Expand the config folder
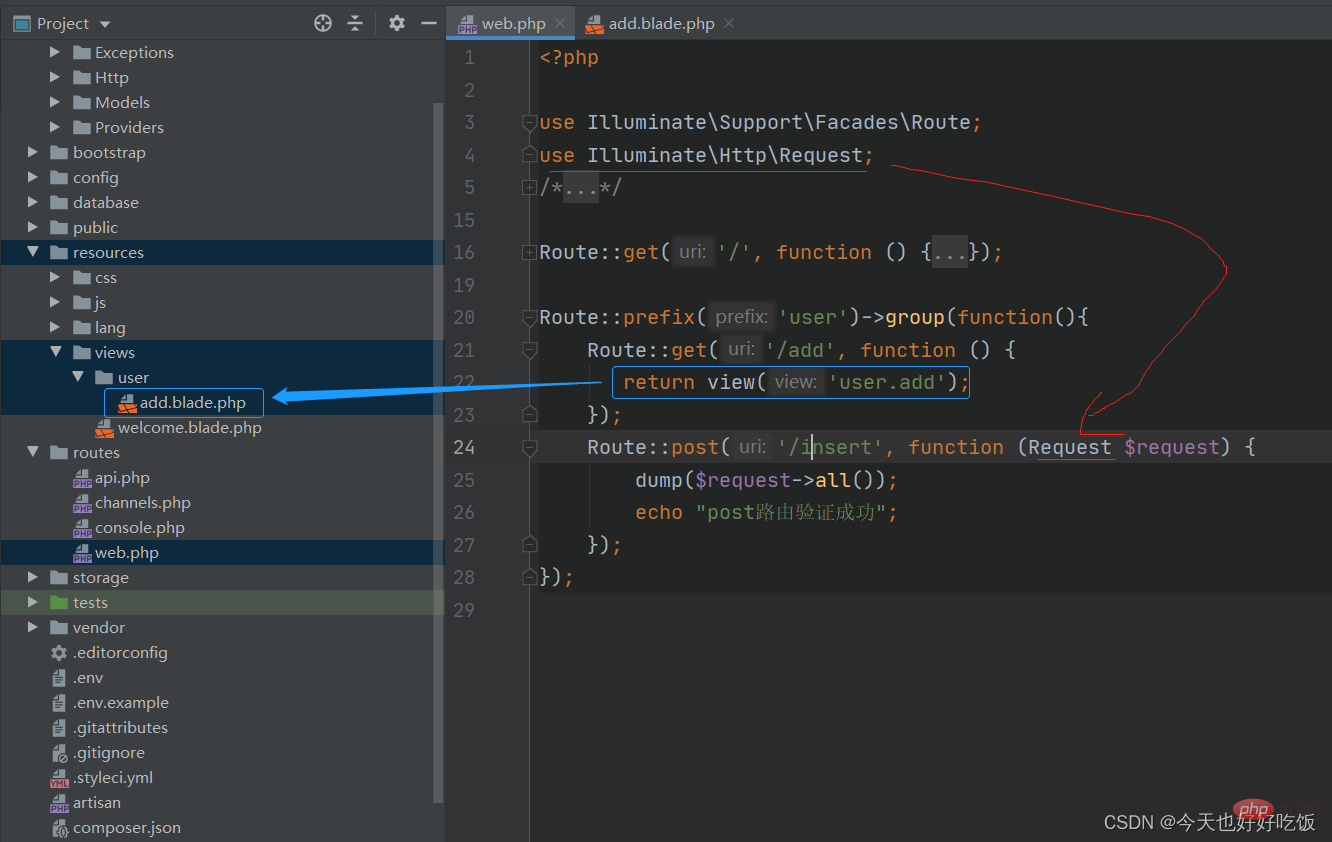The width and height of the screenshot is (1332, 842). (33, 177)
